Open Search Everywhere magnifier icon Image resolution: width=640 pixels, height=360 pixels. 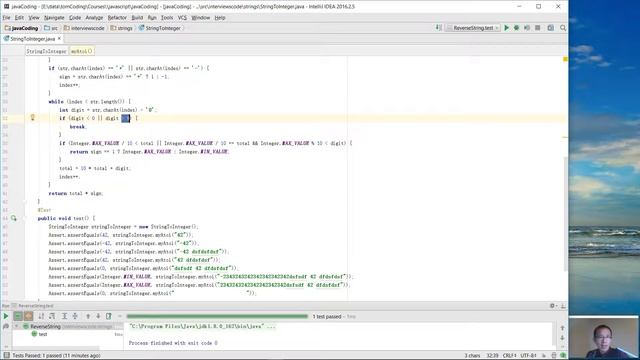point(563,28)
